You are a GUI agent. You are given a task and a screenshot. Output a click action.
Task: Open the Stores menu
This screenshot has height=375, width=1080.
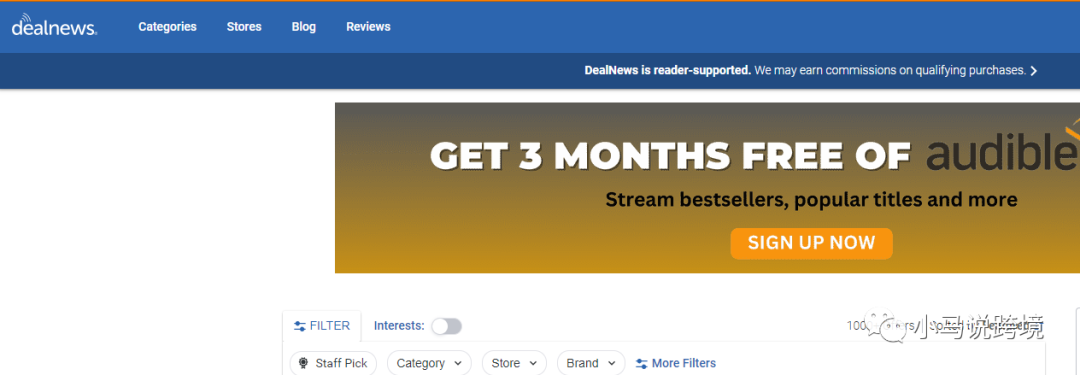[x=244, y=27]
